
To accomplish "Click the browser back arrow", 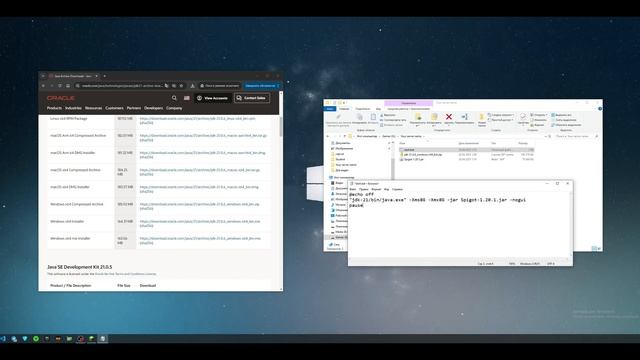I will [x=43, y=86].
